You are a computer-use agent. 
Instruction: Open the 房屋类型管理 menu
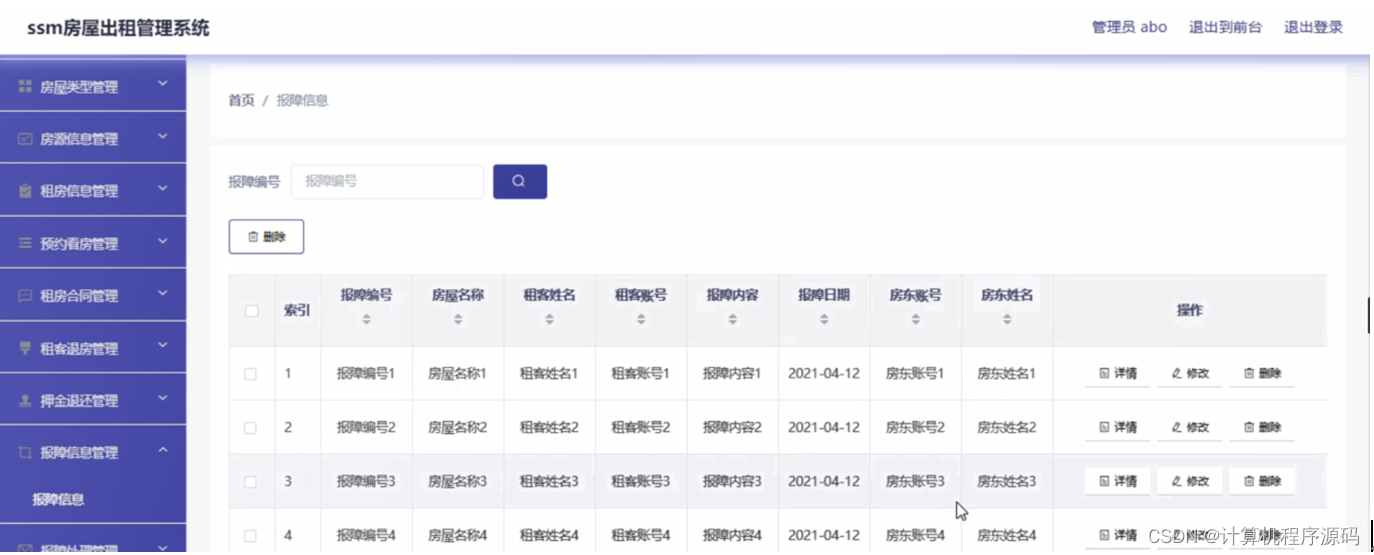93,87
